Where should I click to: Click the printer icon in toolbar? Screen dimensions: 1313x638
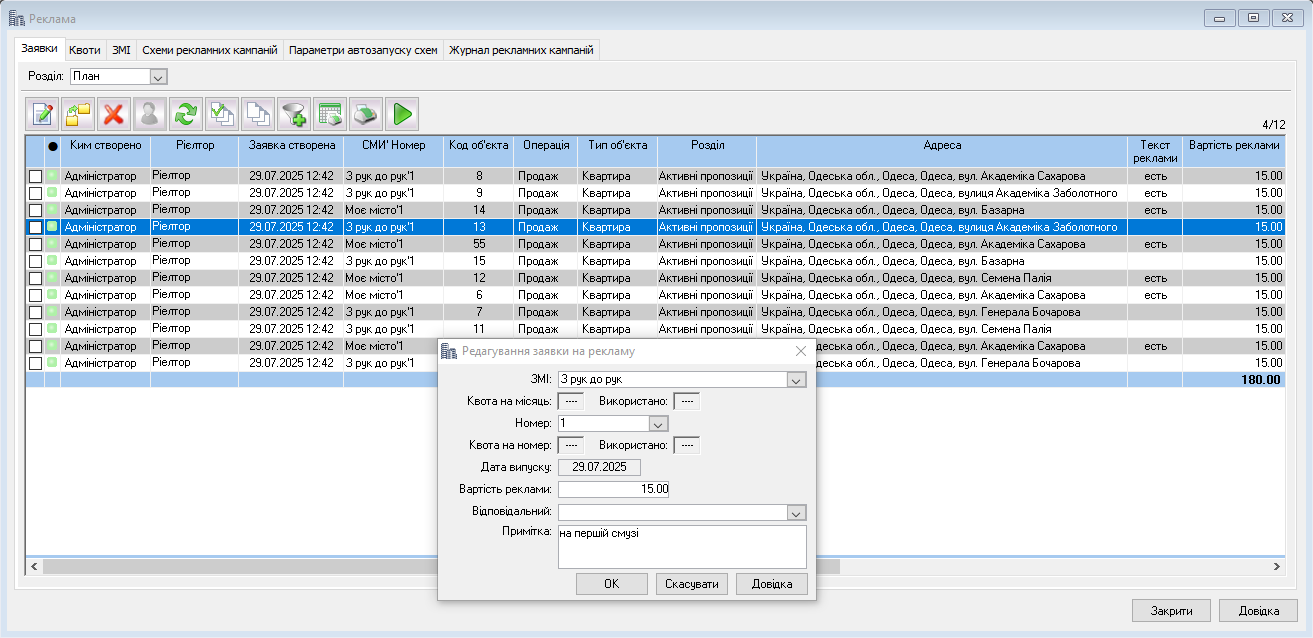pyautogui.click(x=366, y=114)
